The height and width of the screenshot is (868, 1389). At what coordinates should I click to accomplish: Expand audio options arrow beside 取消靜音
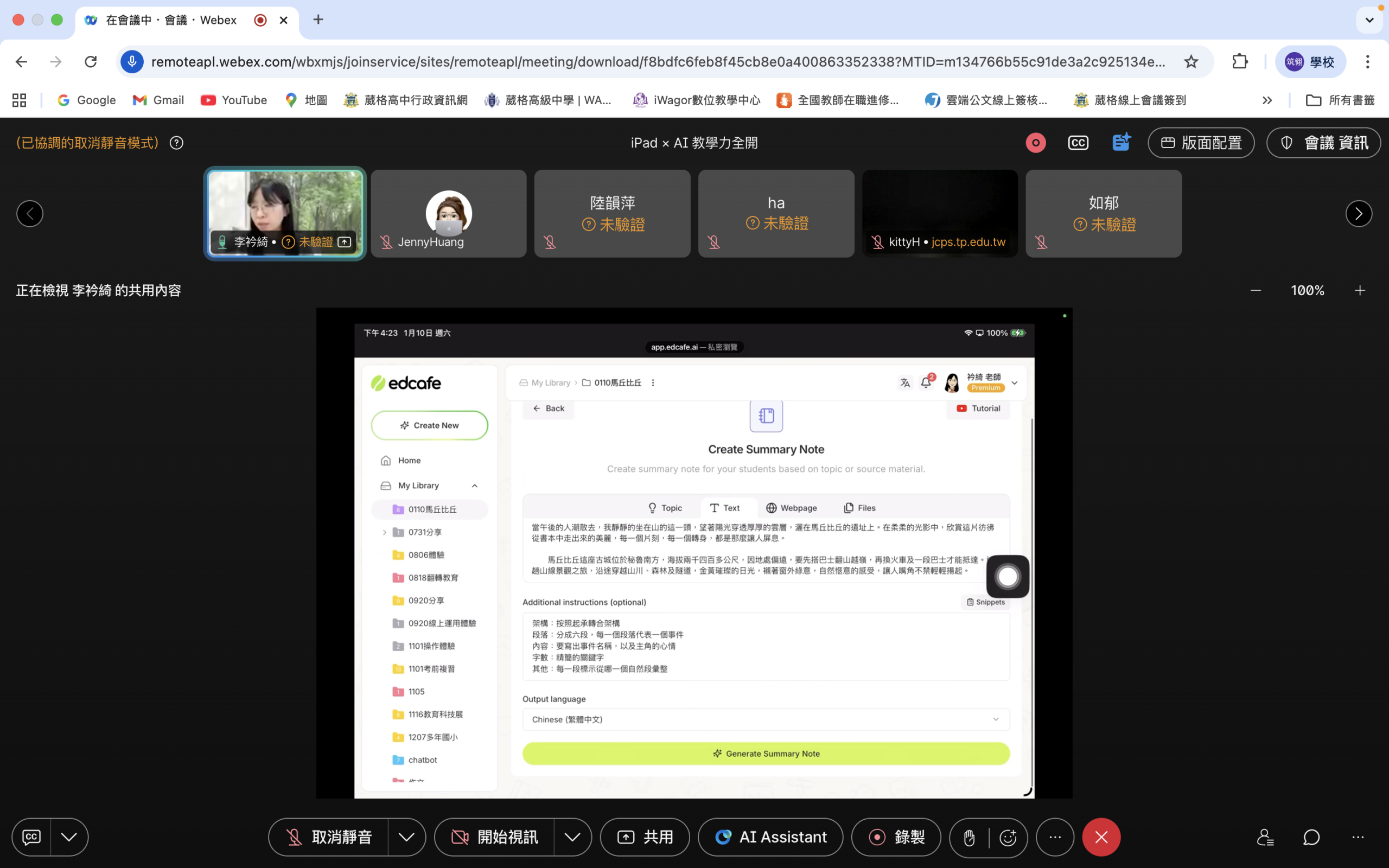coord(406,838)
